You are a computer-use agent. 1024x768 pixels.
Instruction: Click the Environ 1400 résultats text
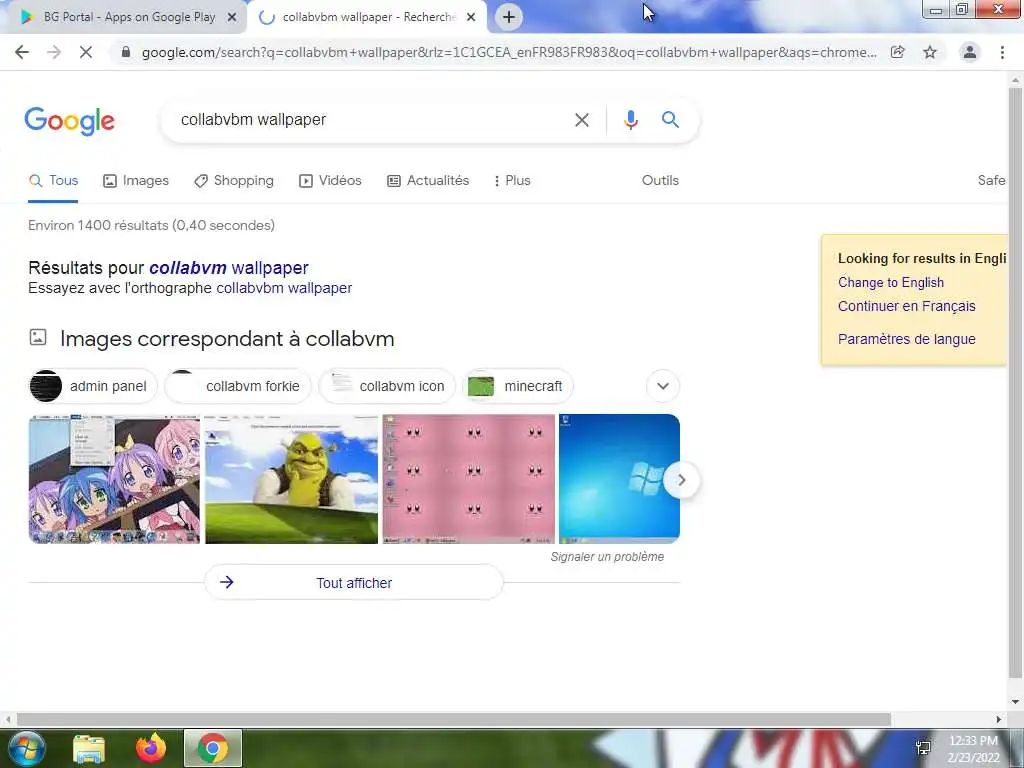tap(152, 225)
